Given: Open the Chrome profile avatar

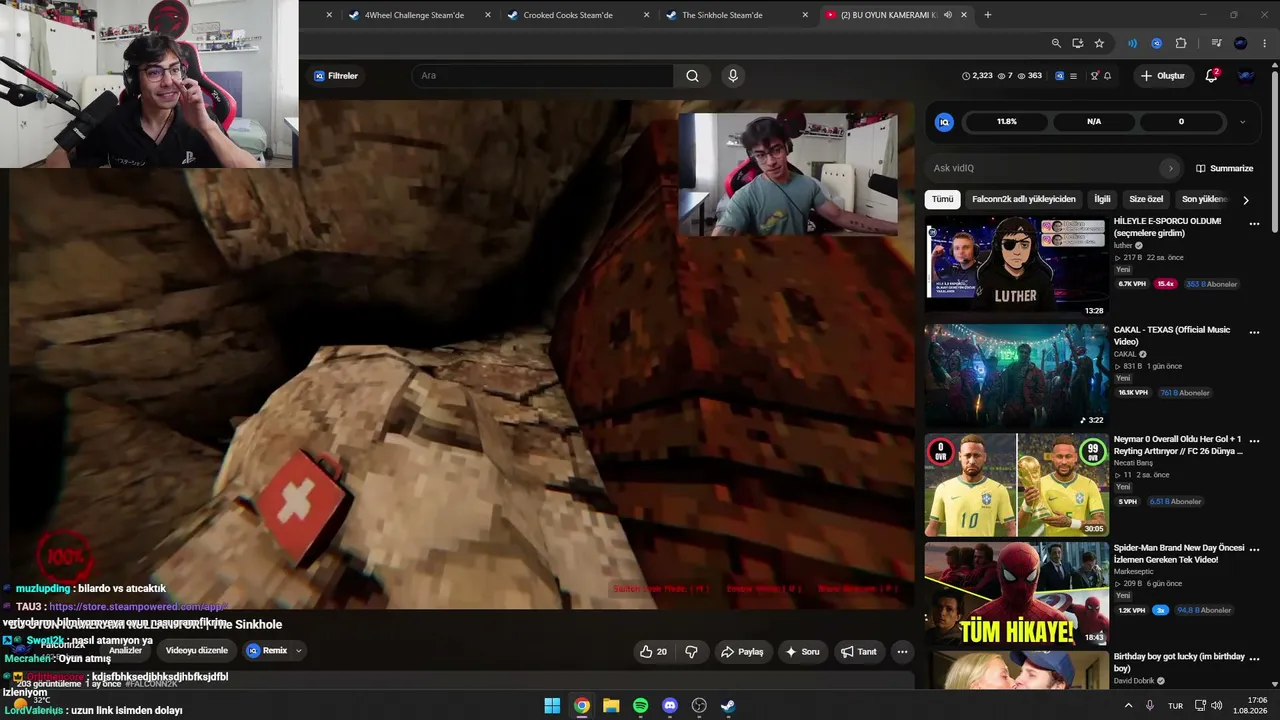Looking at the screenshot, I should tap(1241, 43).
